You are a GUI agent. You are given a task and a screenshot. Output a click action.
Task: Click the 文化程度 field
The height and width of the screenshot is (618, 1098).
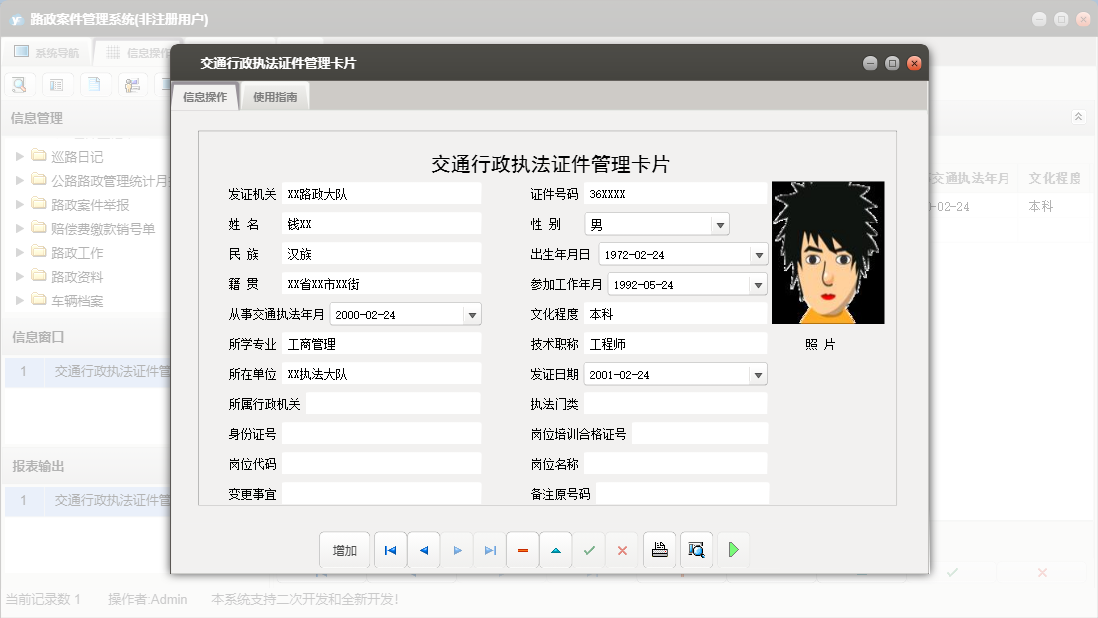click(676, 314)
